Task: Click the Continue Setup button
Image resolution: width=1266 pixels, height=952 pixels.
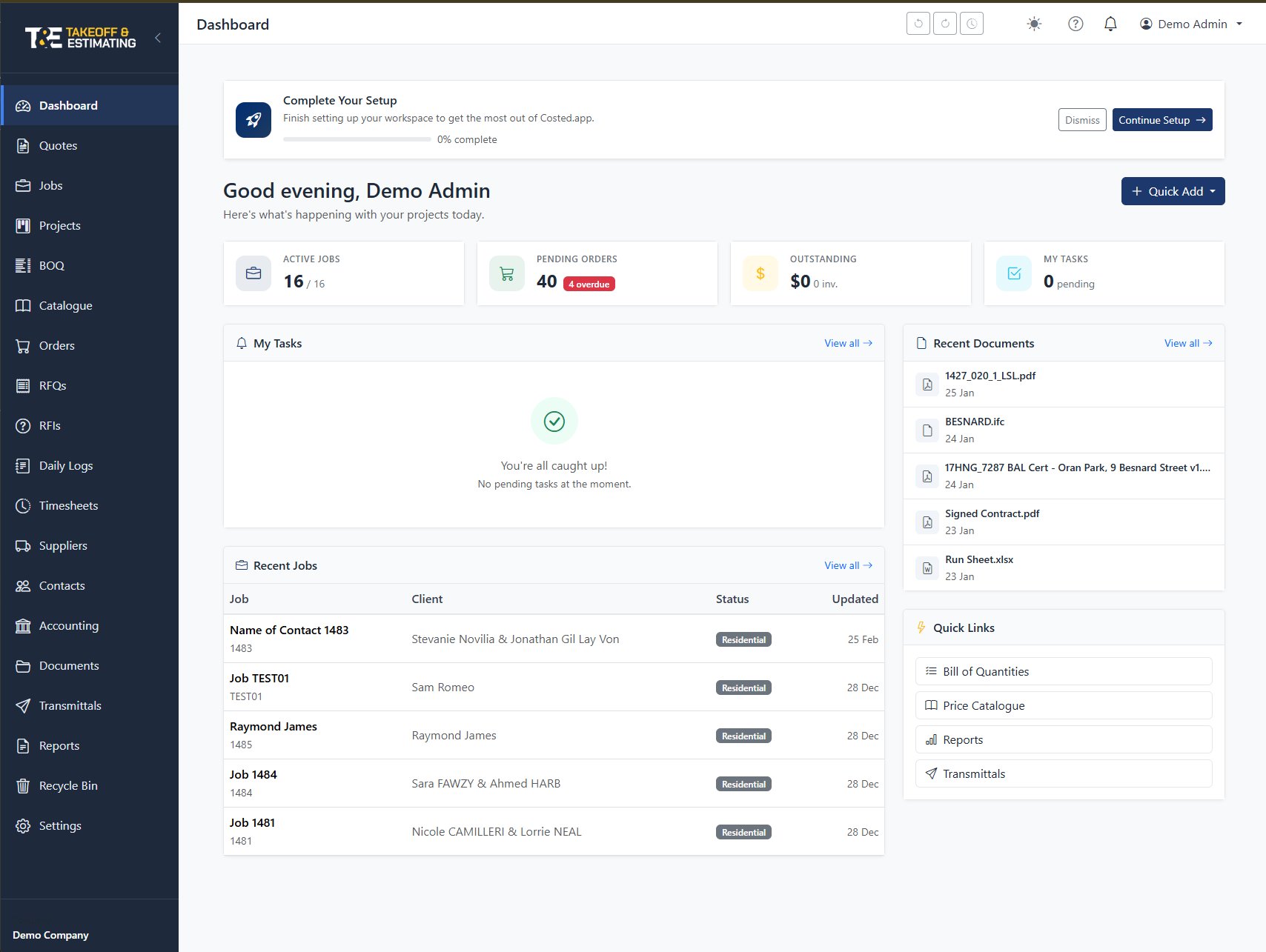Action: pos(1162,120)
